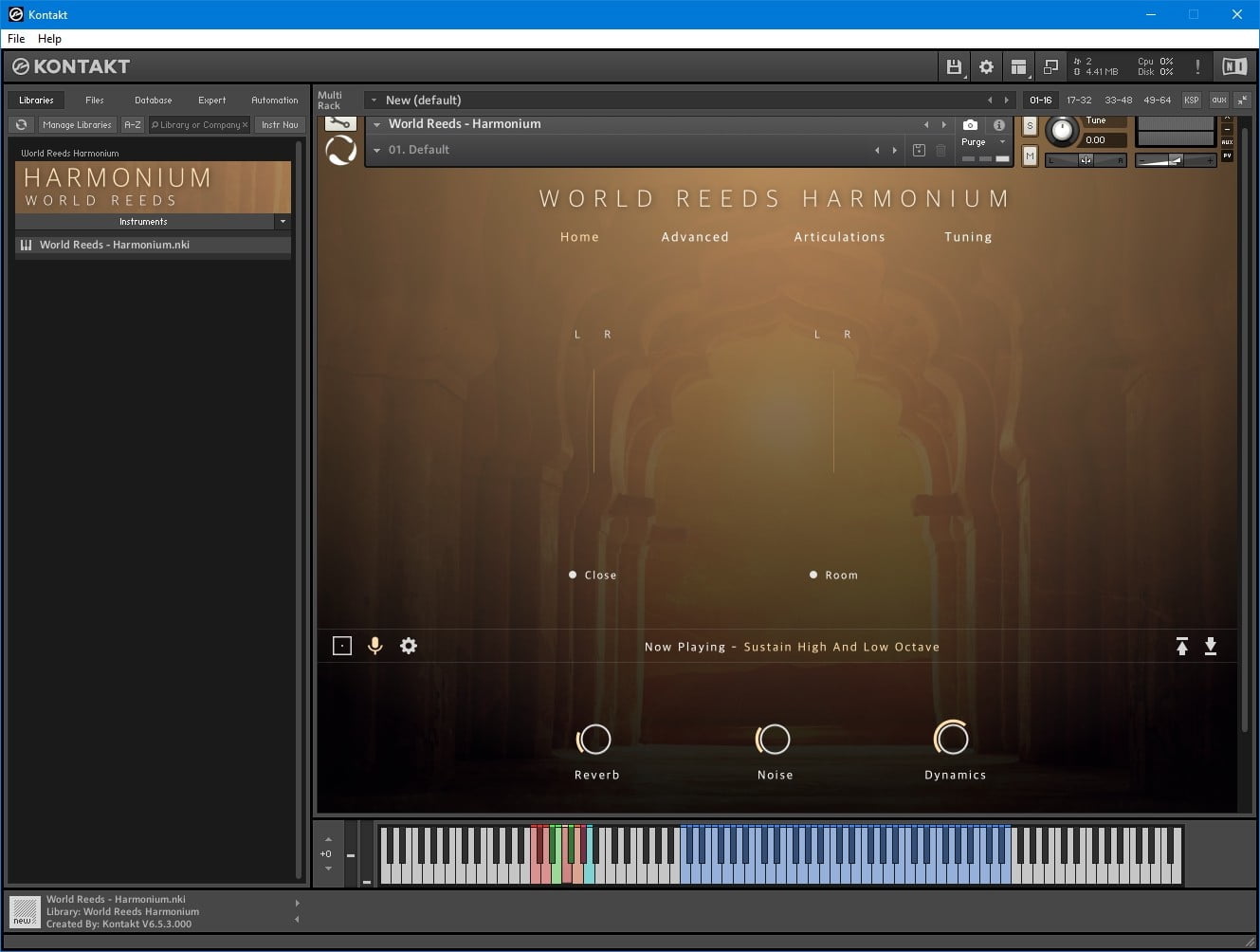
Task: Click Manage Libraries button
Action: coord(77,124)
